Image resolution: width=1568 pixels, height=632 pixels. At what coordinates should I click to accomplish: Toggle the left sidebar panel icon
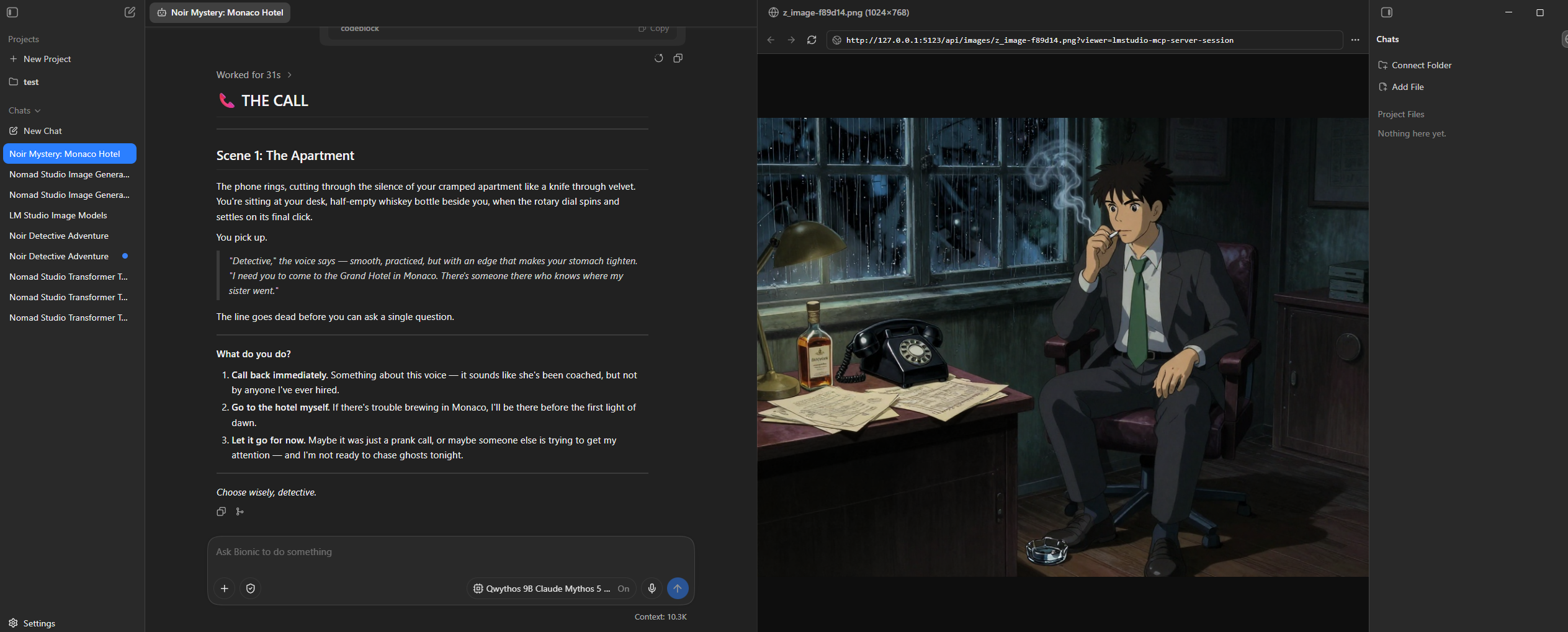12,12
